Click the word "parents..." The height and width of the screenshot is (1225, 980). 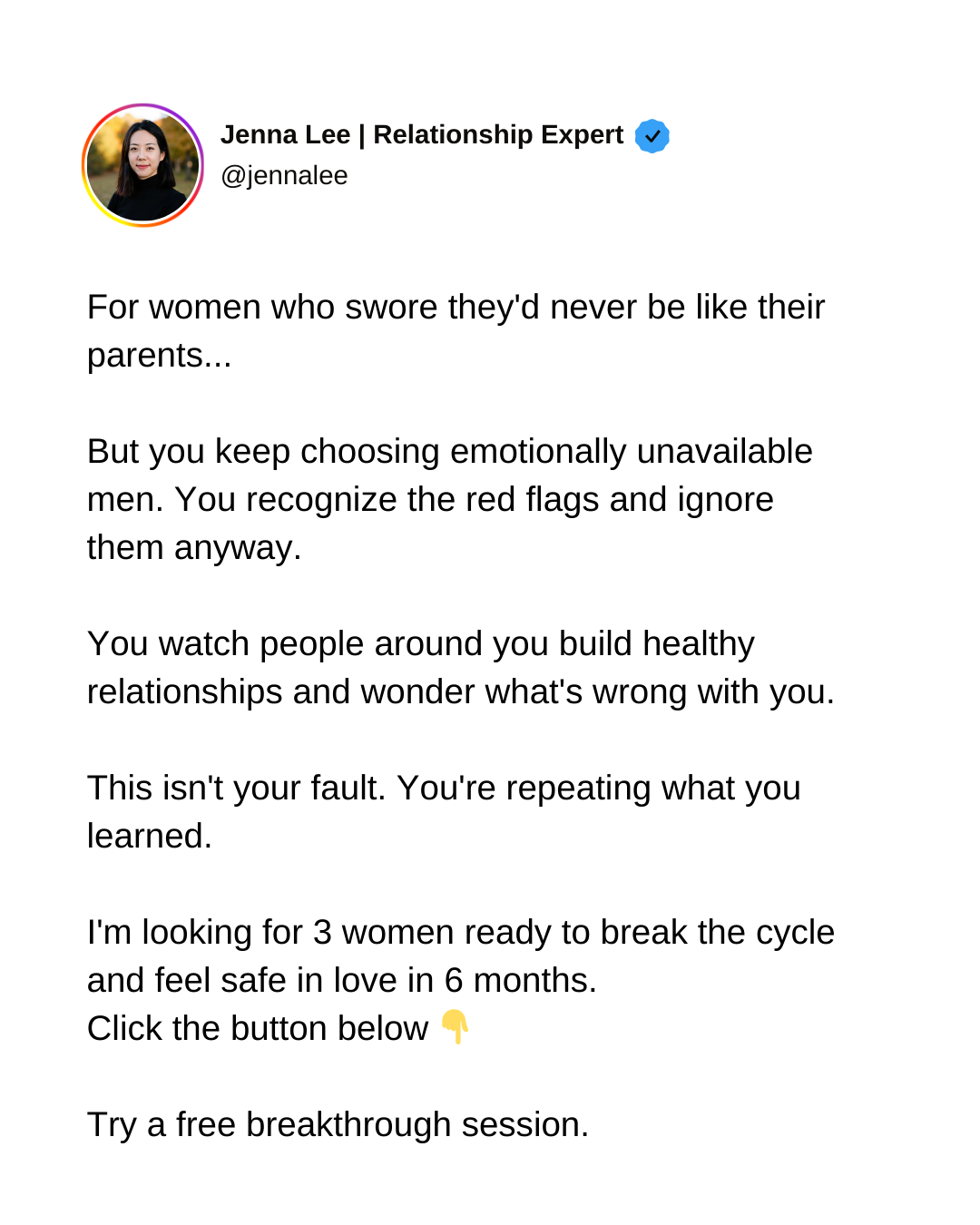[x=160, y=356]
